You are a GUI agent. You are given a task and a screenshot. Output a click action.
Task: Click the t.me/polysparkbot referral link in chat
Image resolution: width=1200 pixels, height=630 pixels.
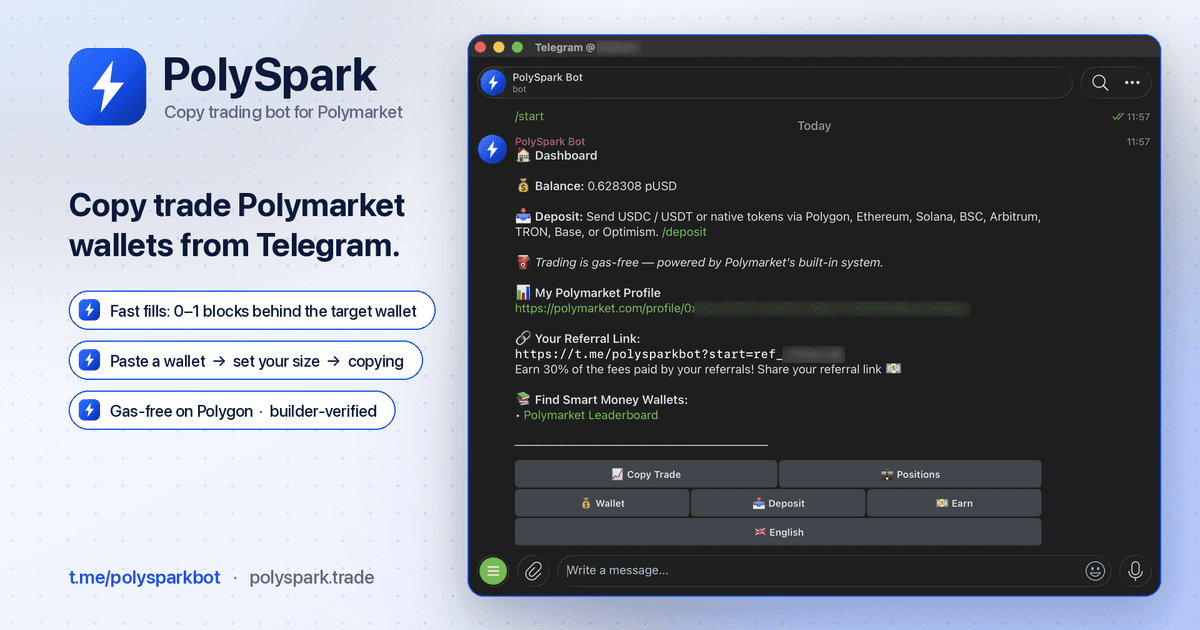click(x=680, y=354)
